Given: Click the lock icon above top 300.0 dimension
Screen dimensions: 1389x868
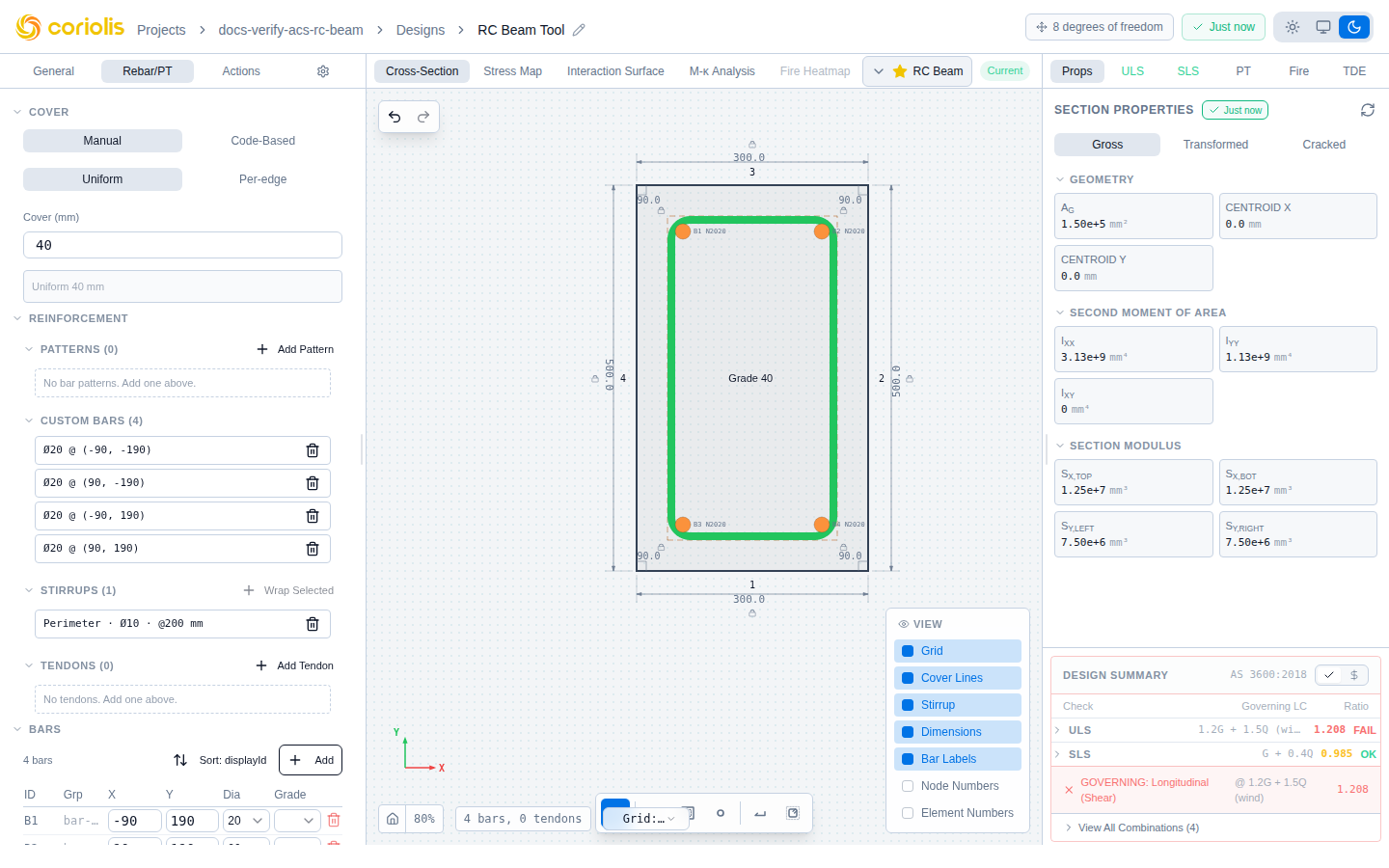Looking at the screenshot, I should click(752, 145).
